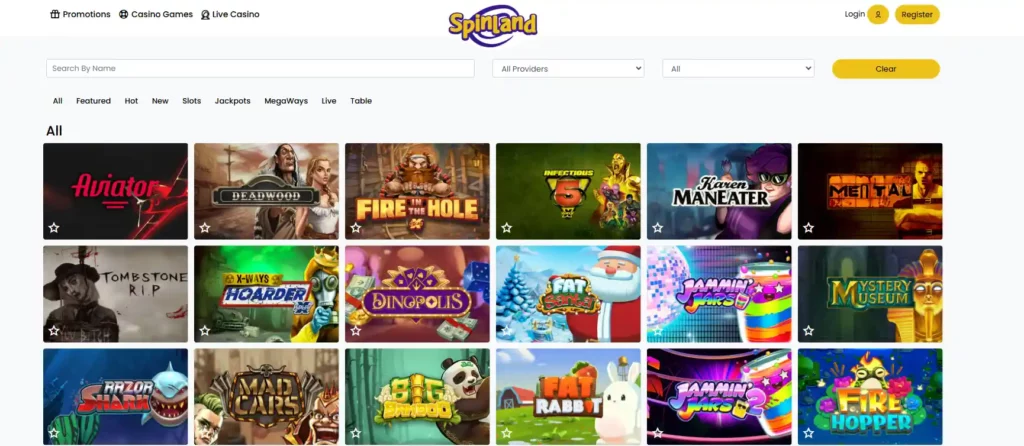
Task: Open the Table games tab
Action: coord(361,101)
